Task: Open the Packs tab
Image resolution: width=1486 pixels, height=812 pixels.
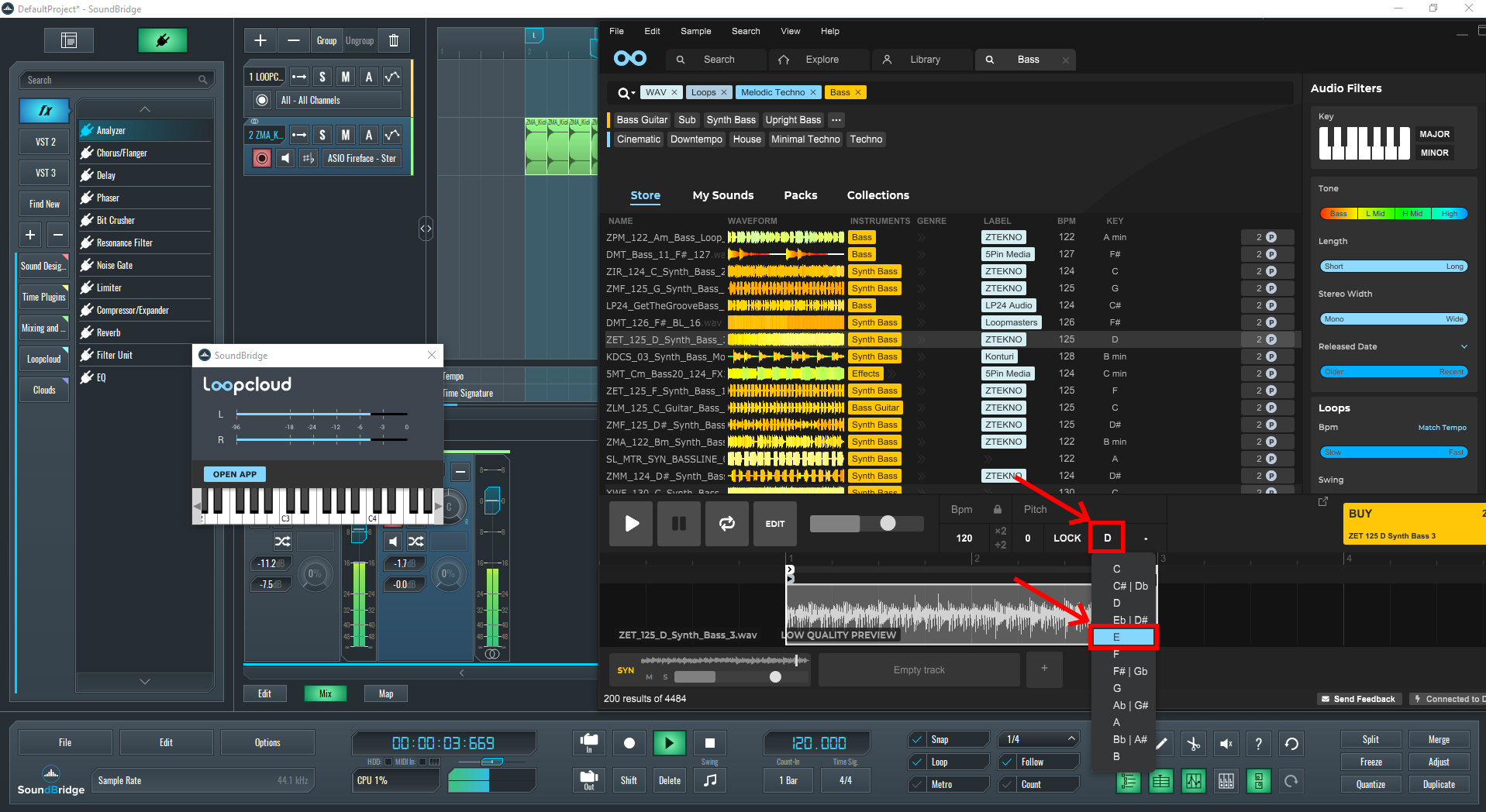Action: point(800,195)
